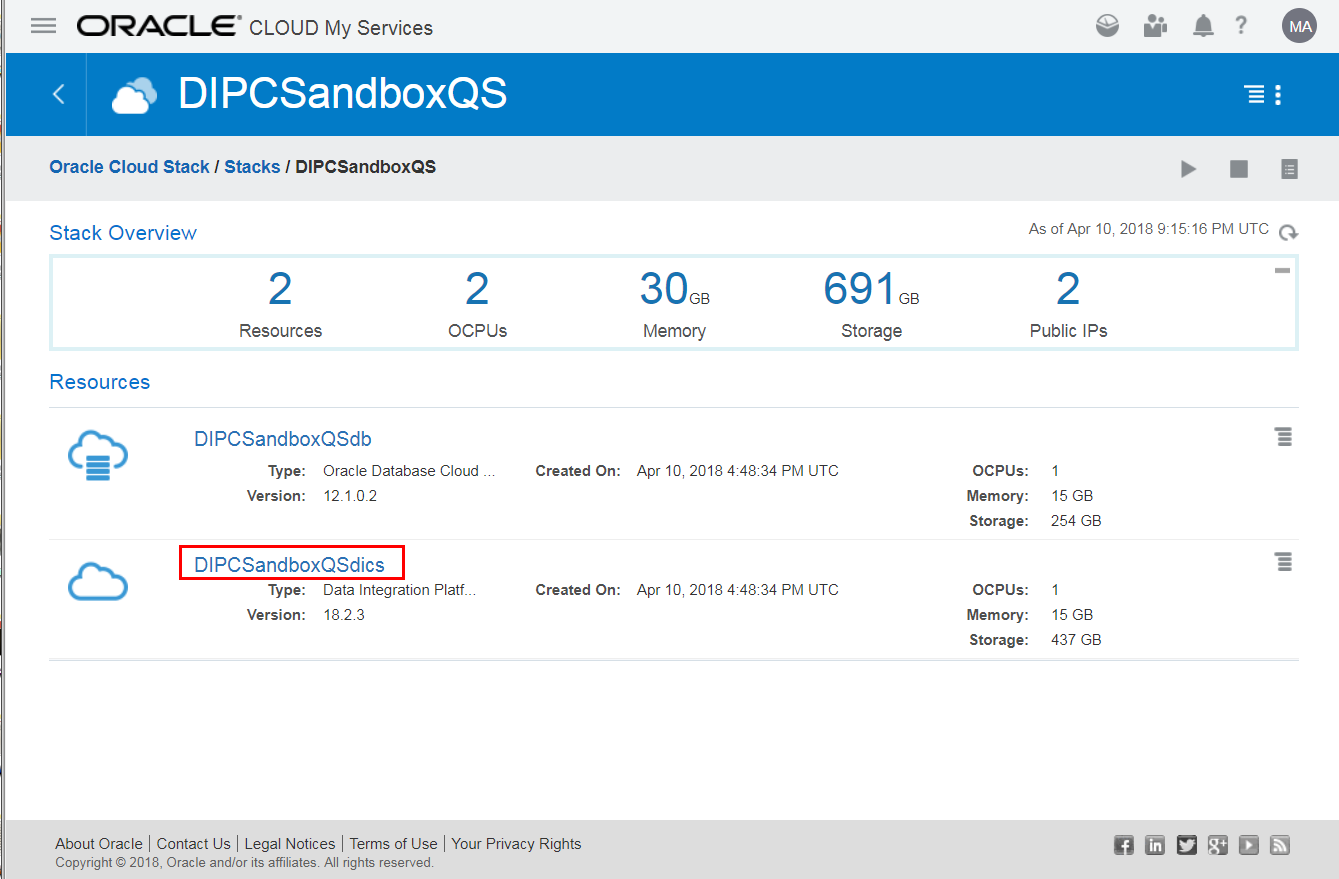Open the DIPCSandboxQSdb resource menu
The image size is (1339, 879).
point(1284,436)
